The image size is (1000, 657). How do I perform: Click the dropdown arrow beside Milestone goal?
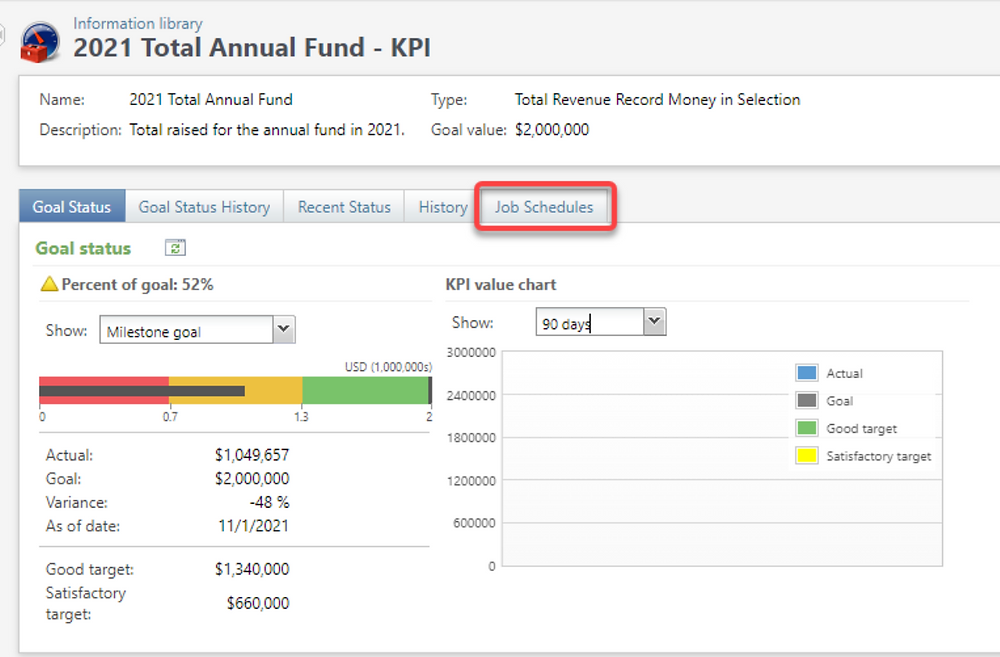pyautogui.click(x=283, y=329)
